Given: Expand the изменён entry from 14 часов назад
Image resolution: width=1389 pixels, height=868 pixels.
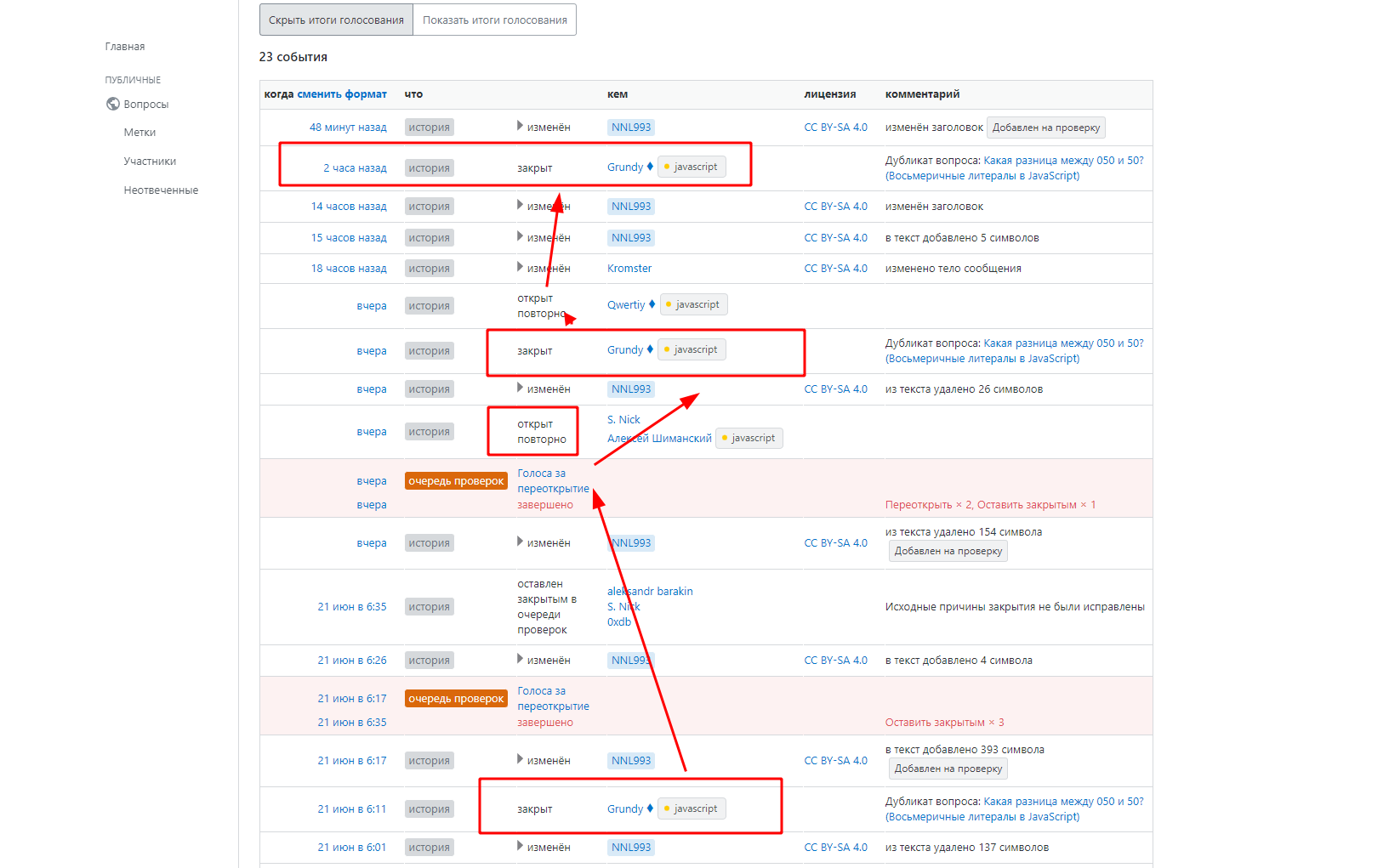Looking at the screenshot, I should click(520, 205).
